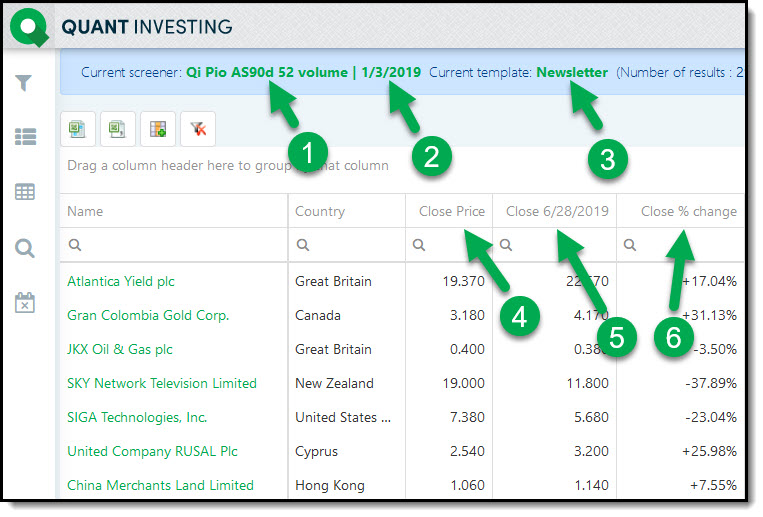
Task: Click the add column chooser toolbar icon
Action: tap(158, 128)
